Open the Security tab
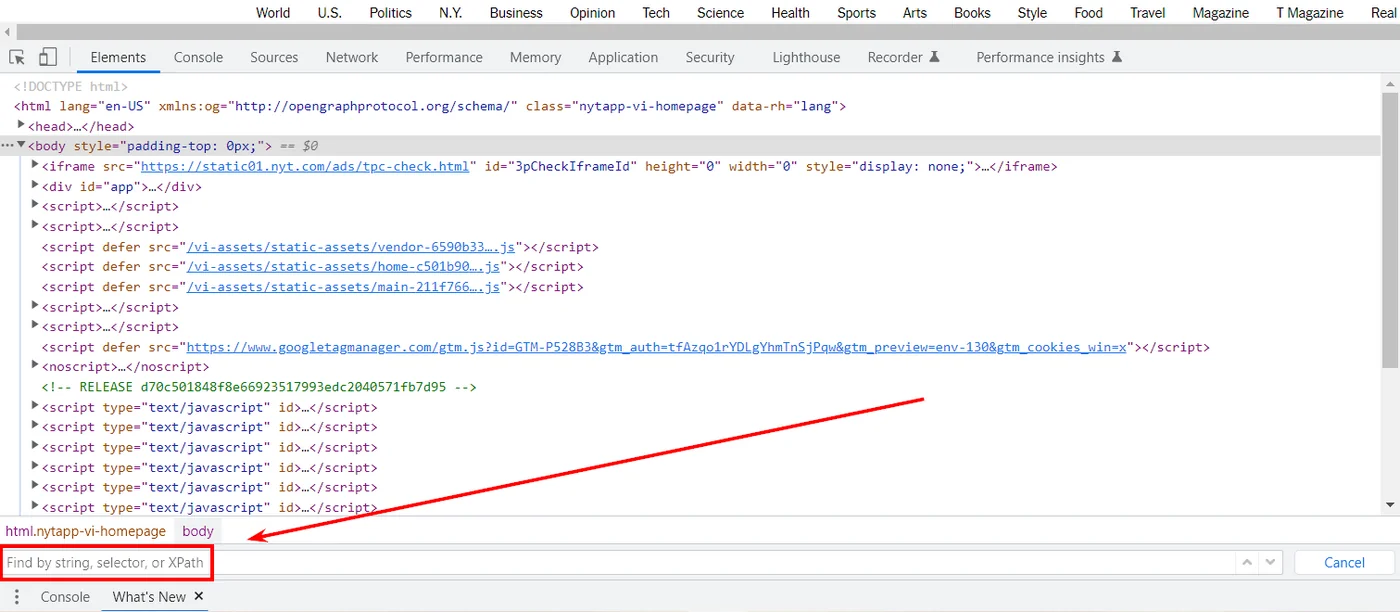The width and height of the screenshot is (1400, 612). tap(710, 57)
